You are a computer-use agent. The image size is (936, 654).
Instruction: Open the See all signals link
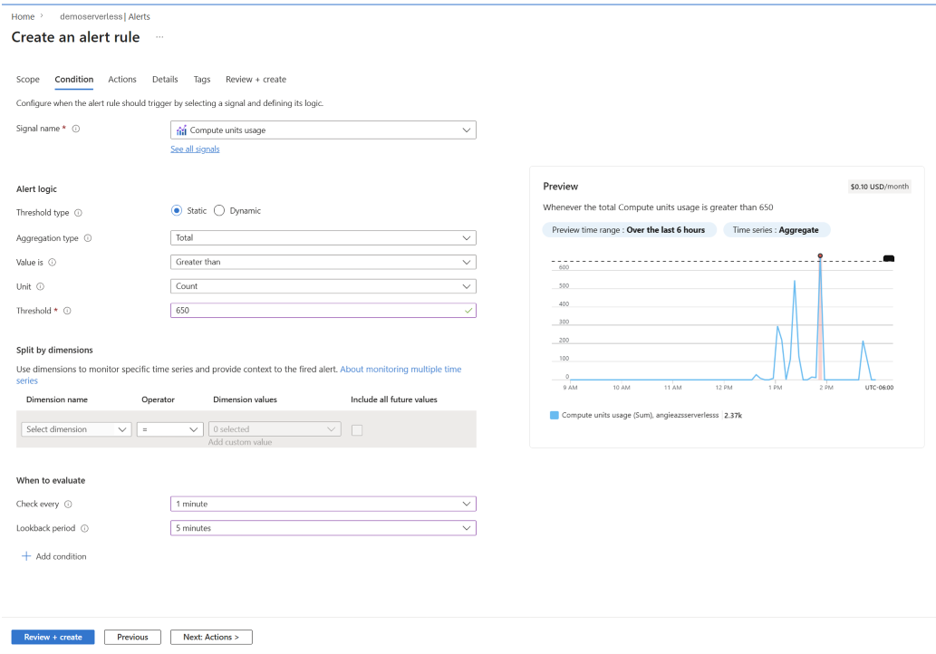click(195, 149)
